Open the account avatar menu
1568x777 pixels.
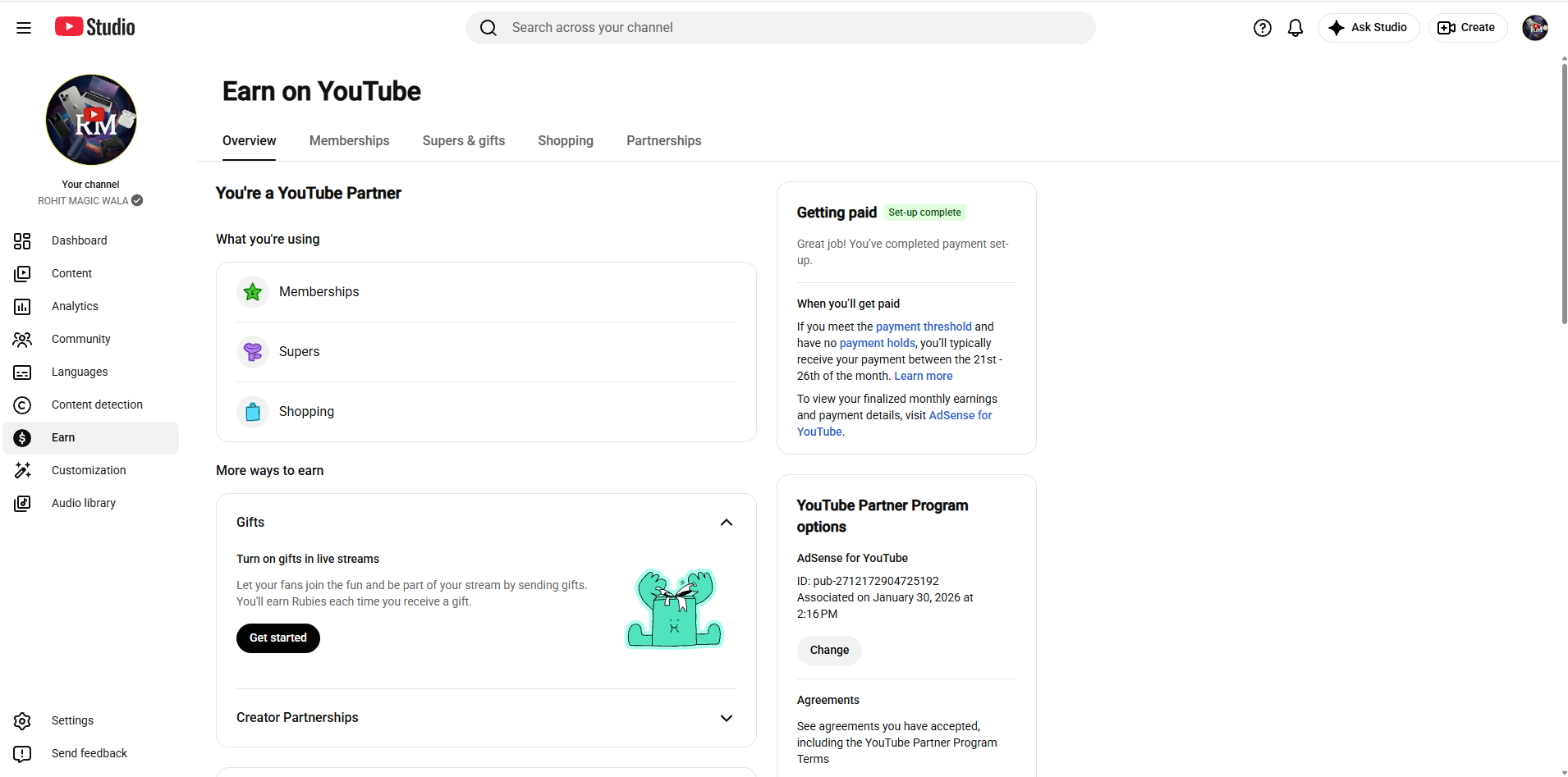click(1535, 28)
